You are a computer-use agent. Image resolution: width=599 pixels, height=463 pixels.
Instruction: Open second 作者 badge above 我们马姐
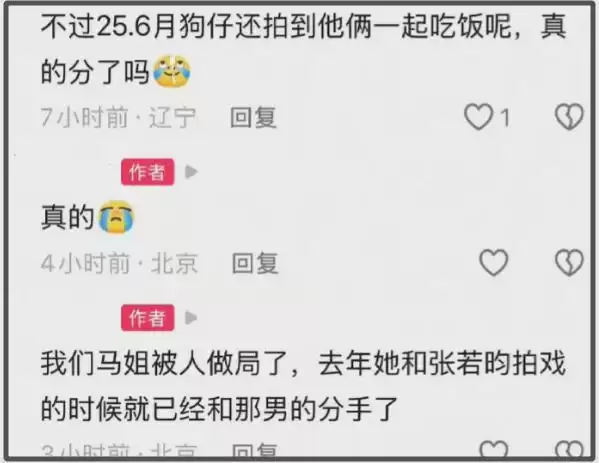click(x=147, y=317)
